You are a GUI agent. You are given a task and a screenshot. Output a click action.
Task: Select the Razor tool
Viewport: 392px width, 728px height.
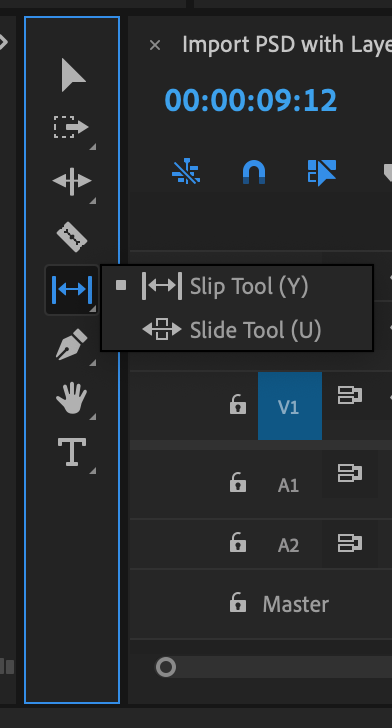coord(72,237)
